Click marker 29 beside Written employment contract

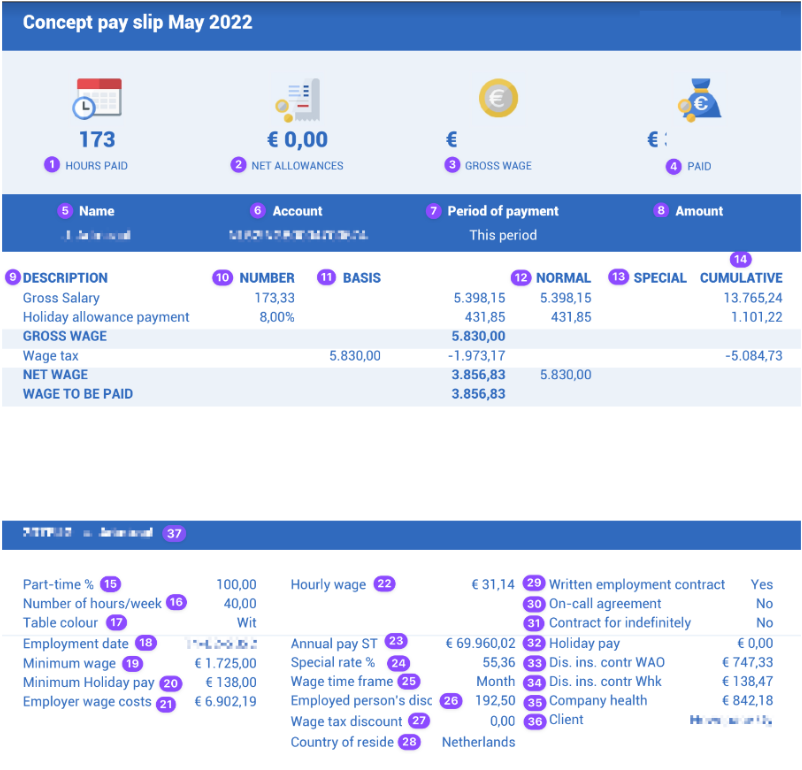pyautogui.click(x=534, y=584)
